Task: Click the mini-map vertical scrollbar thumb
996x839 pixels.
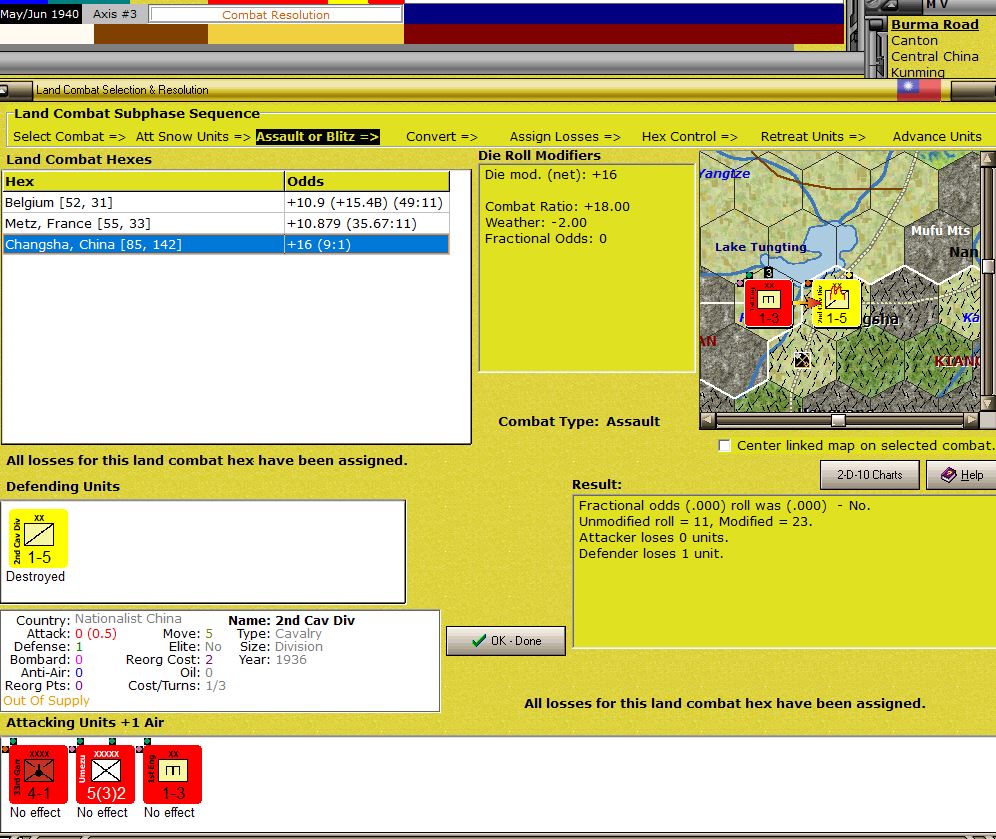Action: tap(988, 266)
